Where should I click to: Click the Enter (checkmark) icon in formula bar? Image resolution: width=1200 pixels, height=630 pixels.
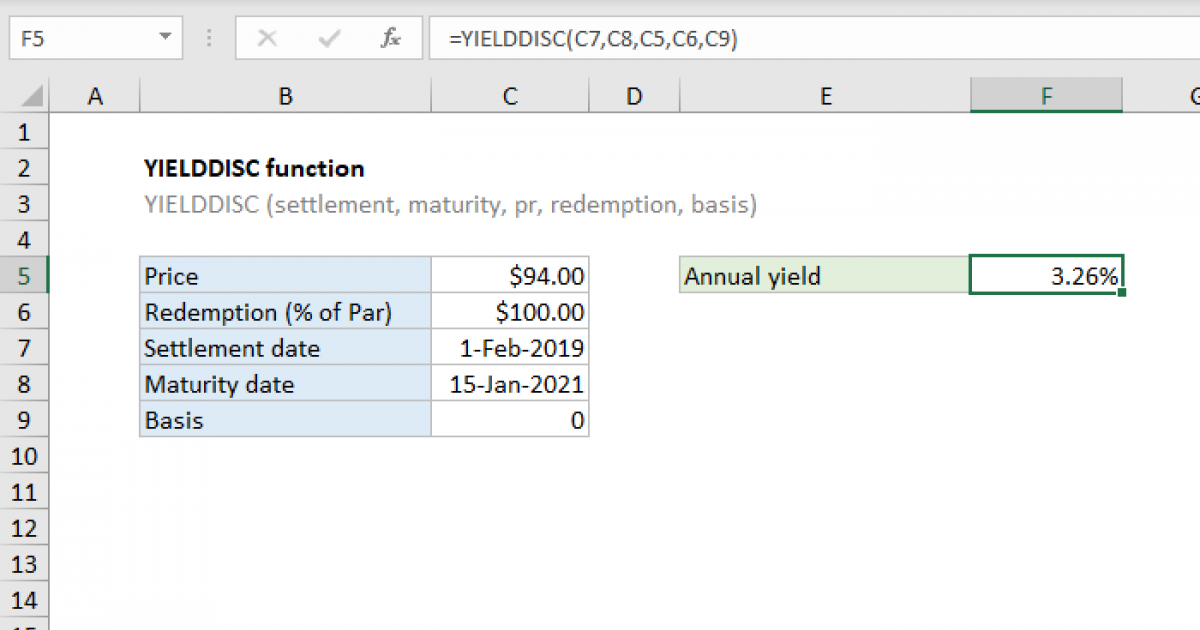(328, 38)
